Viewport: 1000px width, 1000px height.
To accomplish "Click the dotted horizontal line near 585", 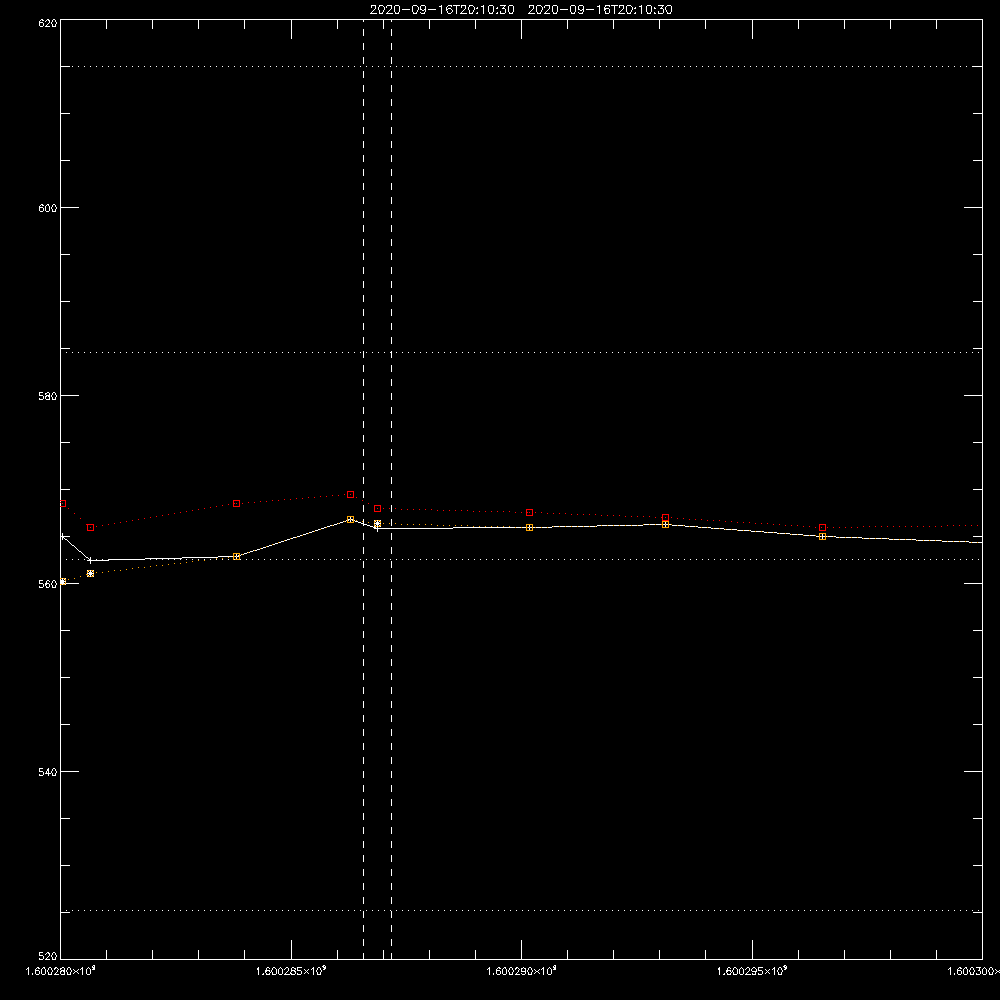I will 521,352.
